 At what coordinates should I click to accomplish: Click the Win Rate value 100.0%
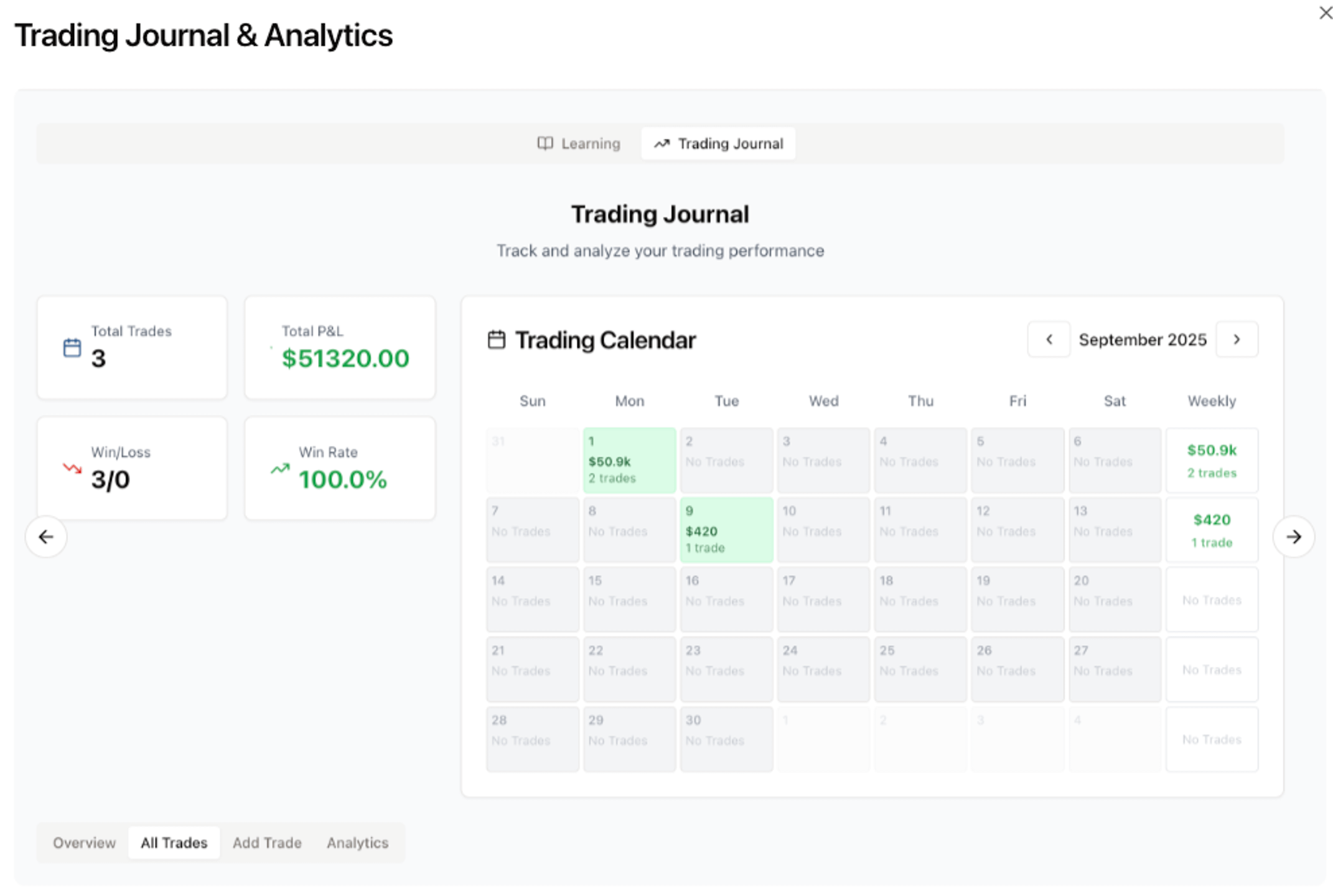(342, 480)
